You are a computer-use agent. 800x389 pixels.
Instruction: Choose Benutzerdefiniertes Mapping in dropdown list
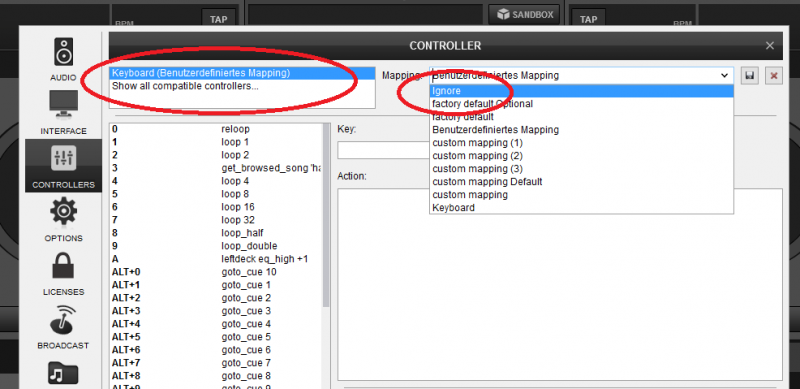point(582,130)
